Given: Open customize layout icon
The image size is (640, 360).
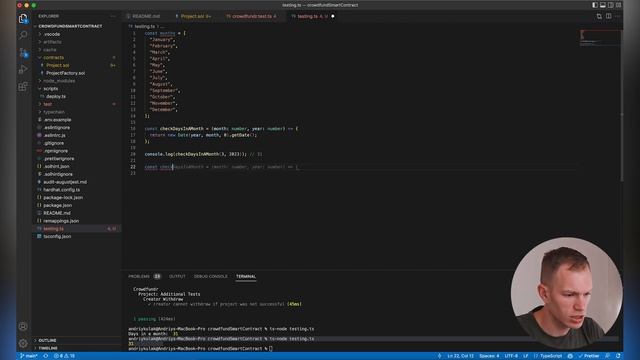Looking at the screenshot, I should pyautogui.click(x=619, y=5).
